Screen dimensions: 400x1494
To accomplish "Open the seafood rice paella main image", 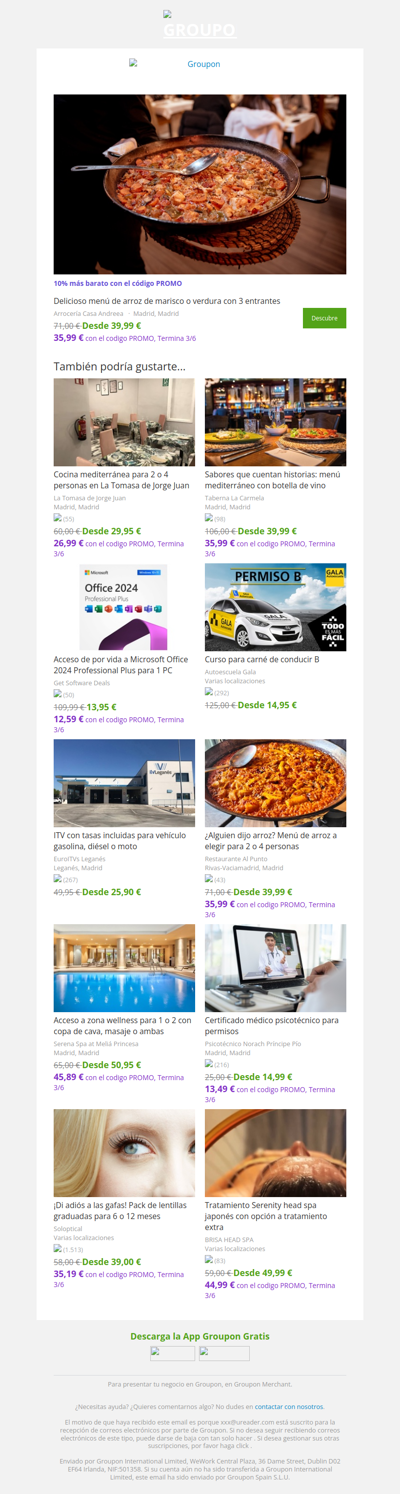I will pyautogui.click(x=200, y=184).
